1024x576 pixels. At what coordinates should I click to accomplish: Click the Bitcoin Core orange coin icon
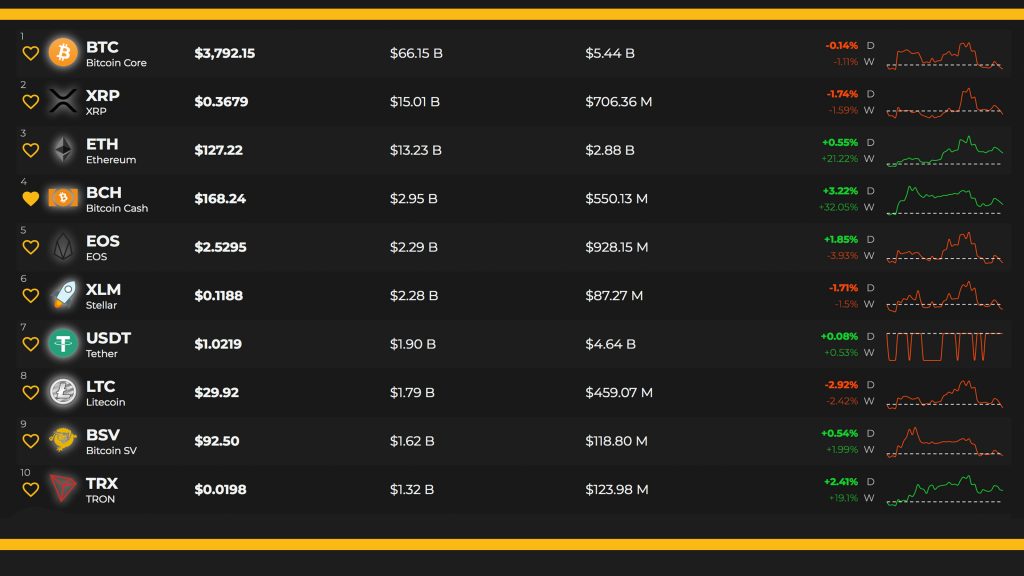coord(63,53)
